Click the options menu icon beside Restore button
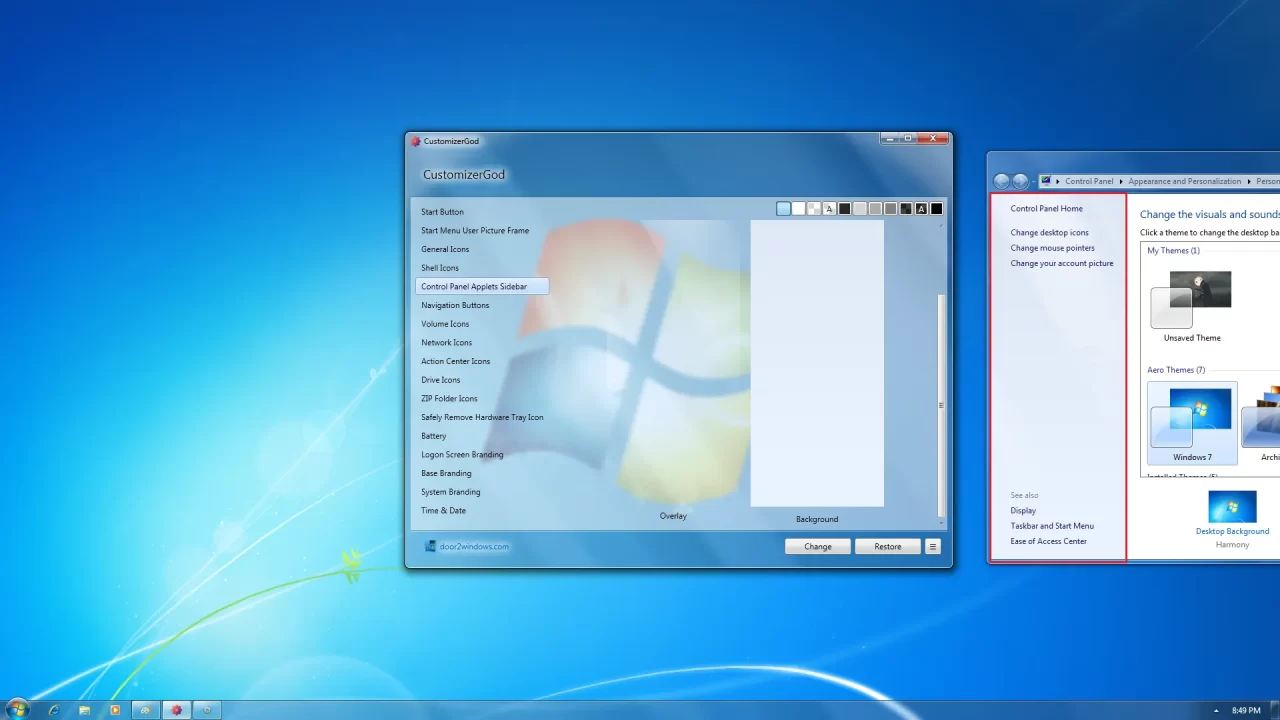 pos(932,546)
